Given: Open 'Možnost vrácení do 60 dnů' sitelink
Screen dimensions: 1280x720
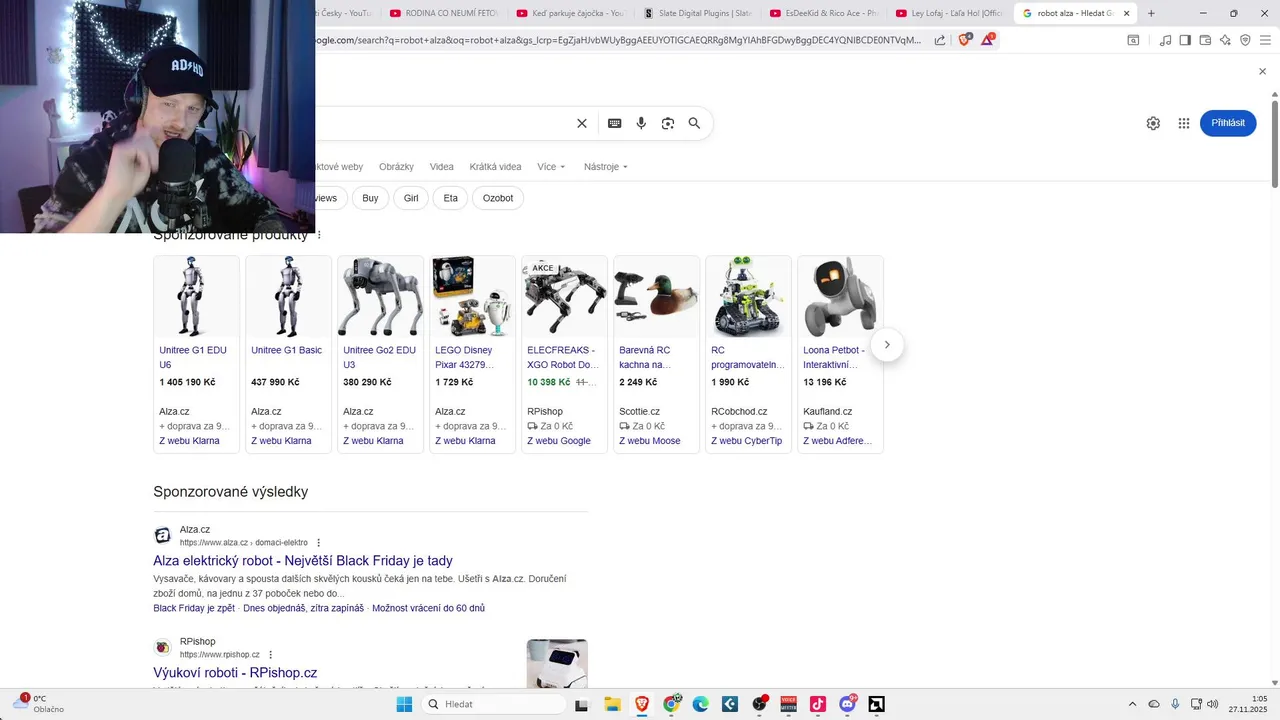Looking at the screenshot, I should coord(428,608).
